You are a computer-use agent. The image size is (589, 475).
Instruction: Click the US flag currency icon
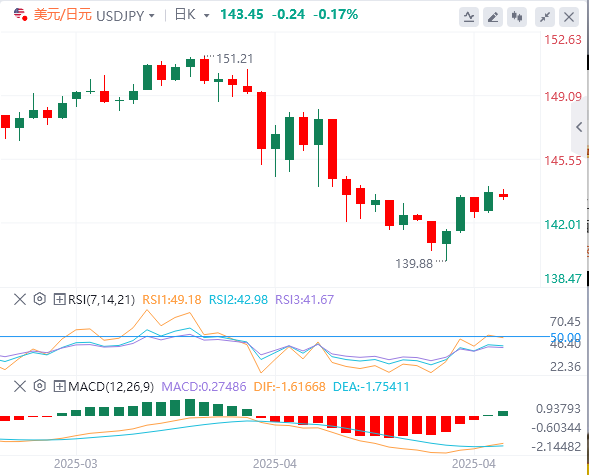click(20, 15)
